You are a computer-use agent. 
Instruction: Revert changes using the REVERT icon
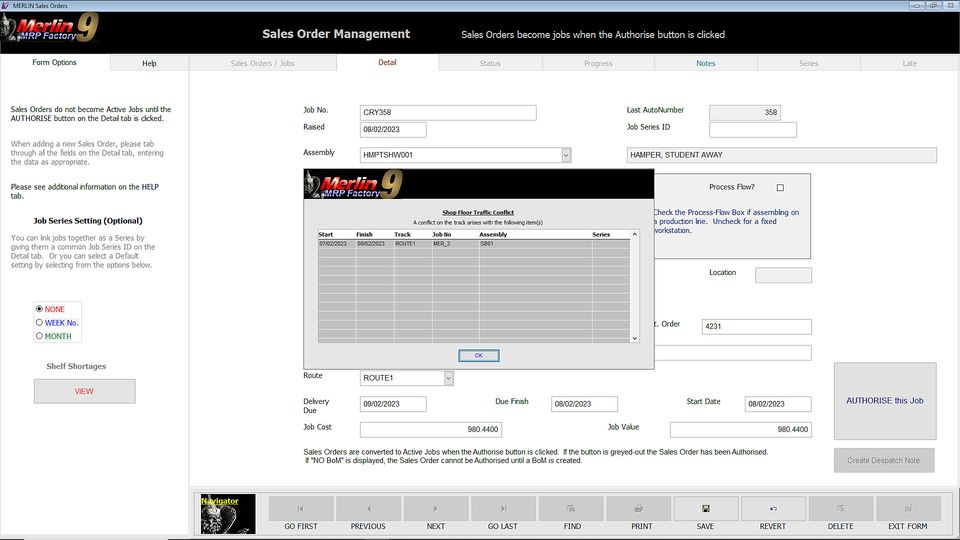[773, 509]
